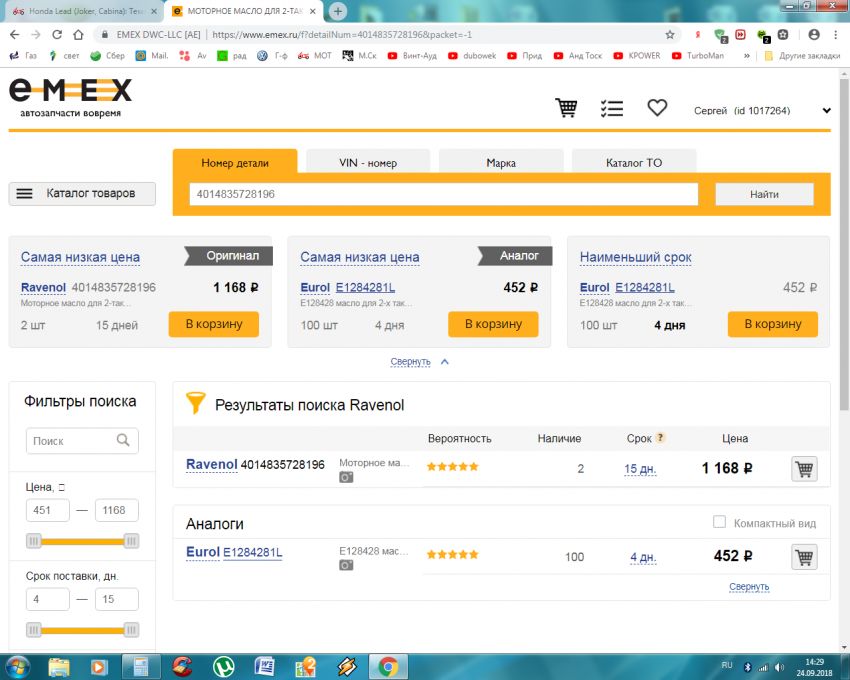Click the question mark hint beside Срок
The width and height of the screenshot is (850, 680).
tap(660, 438)
